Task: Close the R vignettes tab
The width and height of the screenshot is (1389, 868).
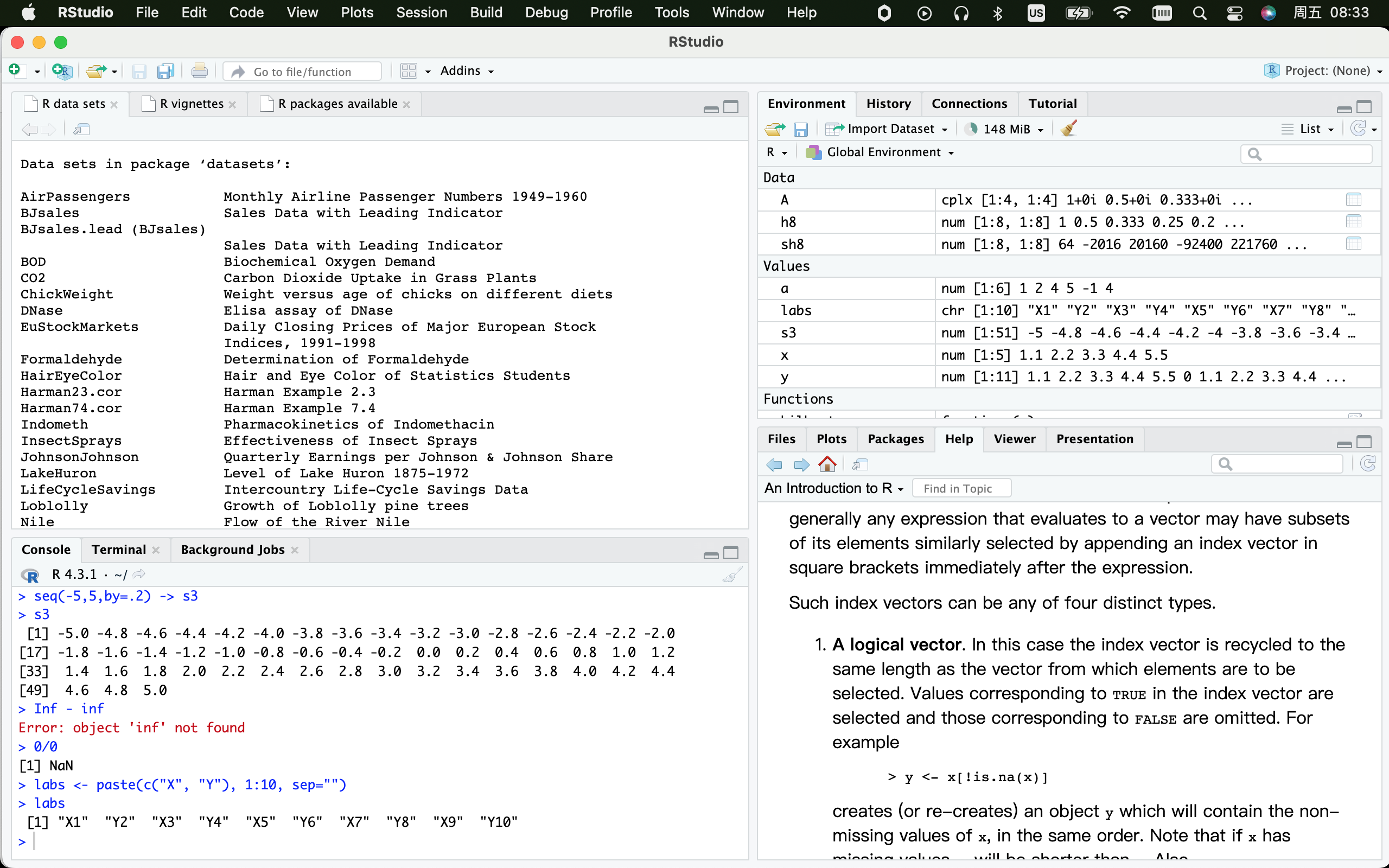Action: [x=232, y=104]
